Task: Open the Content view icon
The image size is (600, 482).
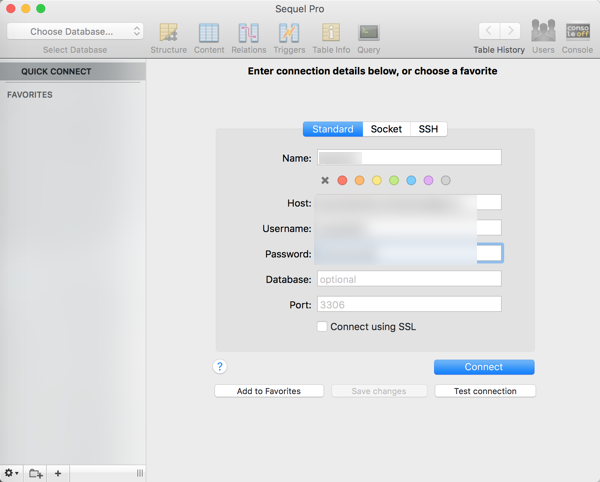Action: tap(209, 33)
